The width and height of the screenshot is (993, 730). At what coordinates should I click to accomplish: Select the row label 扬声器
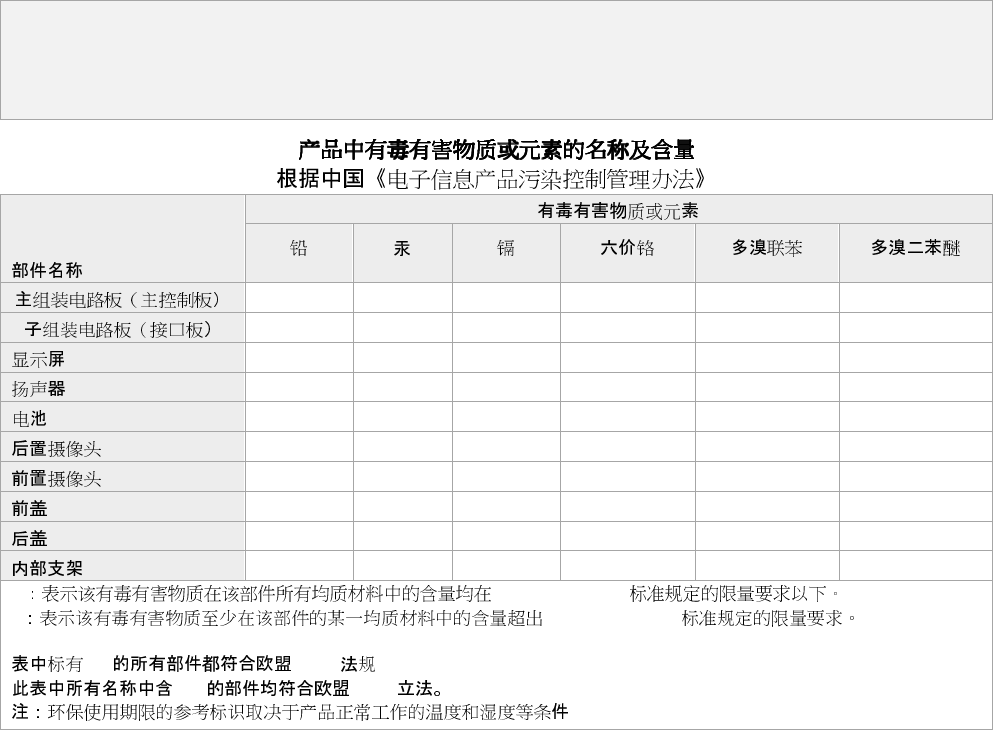click(38, 389)
